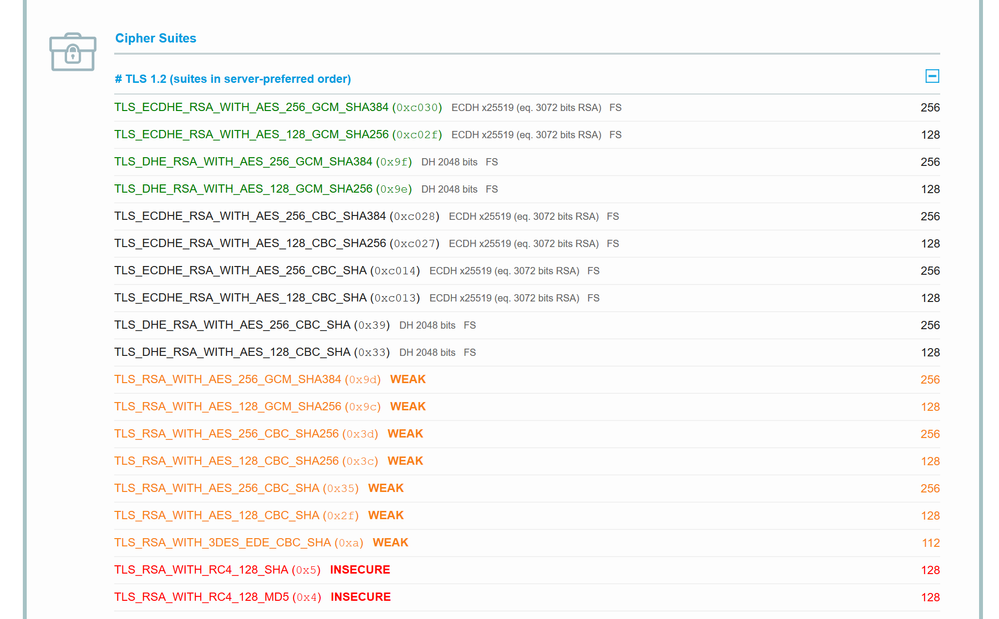999x619 pixels.
Task: Click TLS_DHE_RSA_WITH_AES_128_GCM_SHA256 cipher entry
Action: [x=243, y=189]
